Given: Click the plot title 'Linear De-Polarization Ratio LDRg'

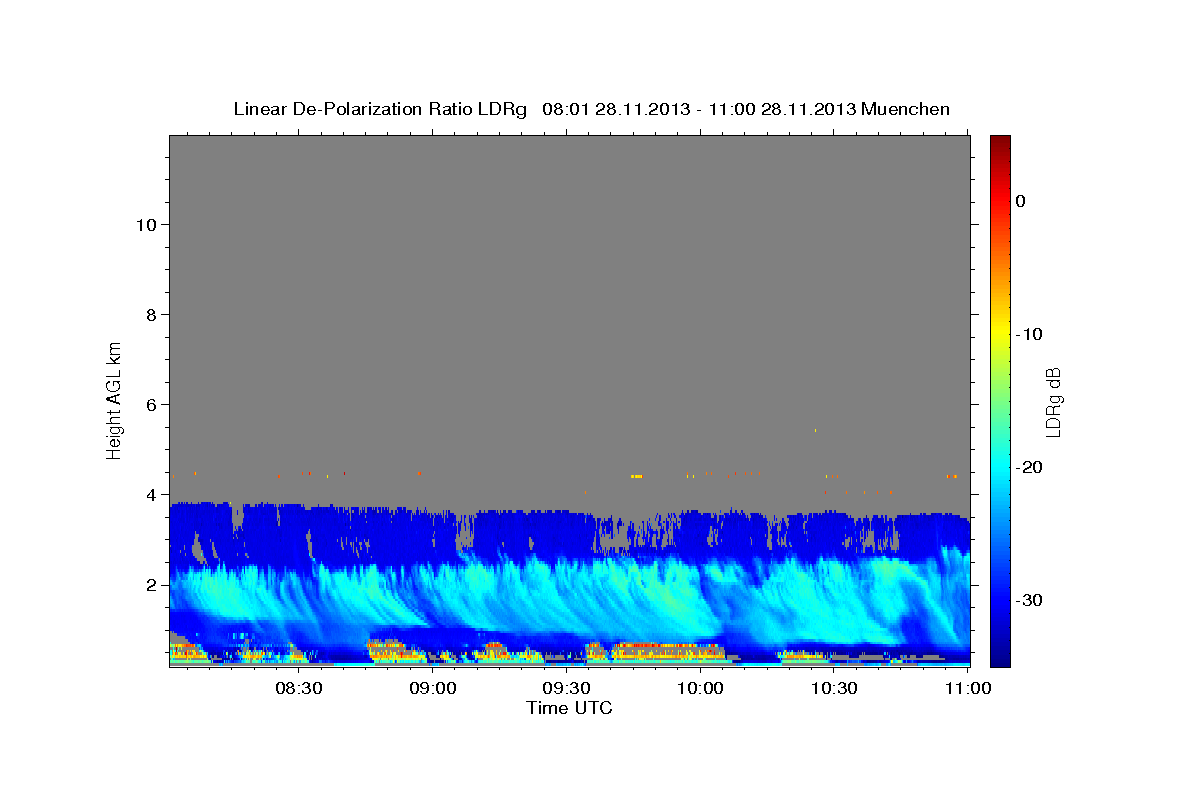Looking at the screenshot, I should coord(380,109).
